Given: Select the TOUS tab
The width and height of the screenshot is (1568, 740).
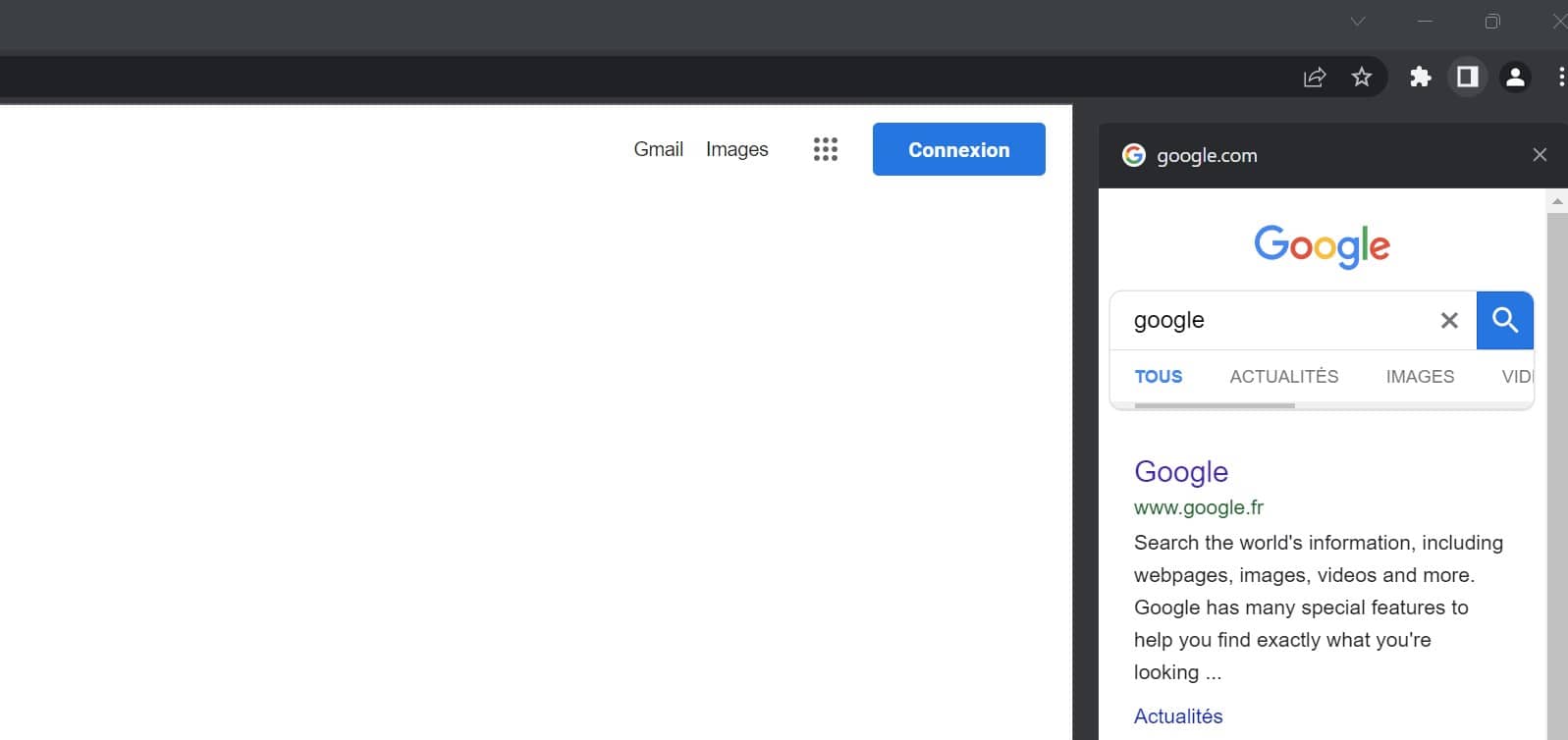Looking at the screenshot, I should tap(1158, 377).
